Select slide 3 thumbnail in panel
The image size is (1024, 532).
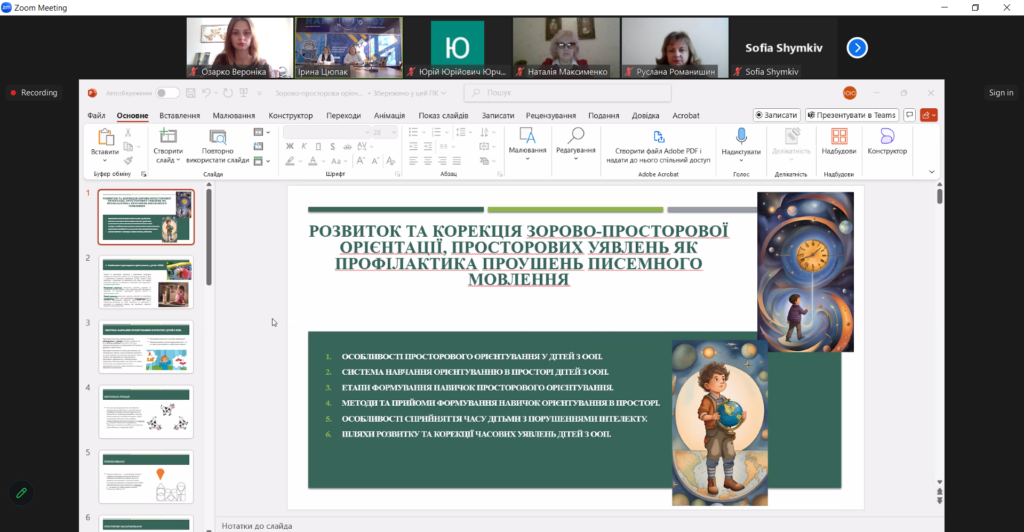pos(146,347)
